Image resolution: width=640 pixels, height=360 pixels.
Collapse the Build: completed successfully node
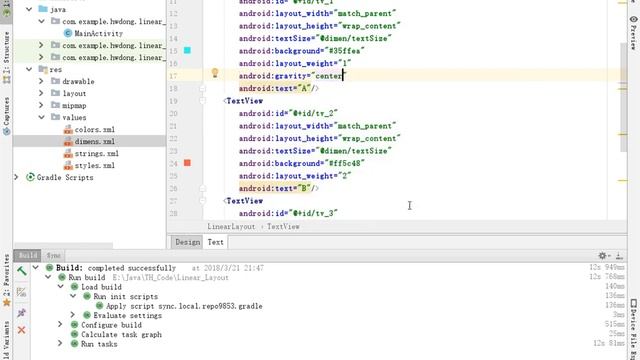(x=36, y=268)
